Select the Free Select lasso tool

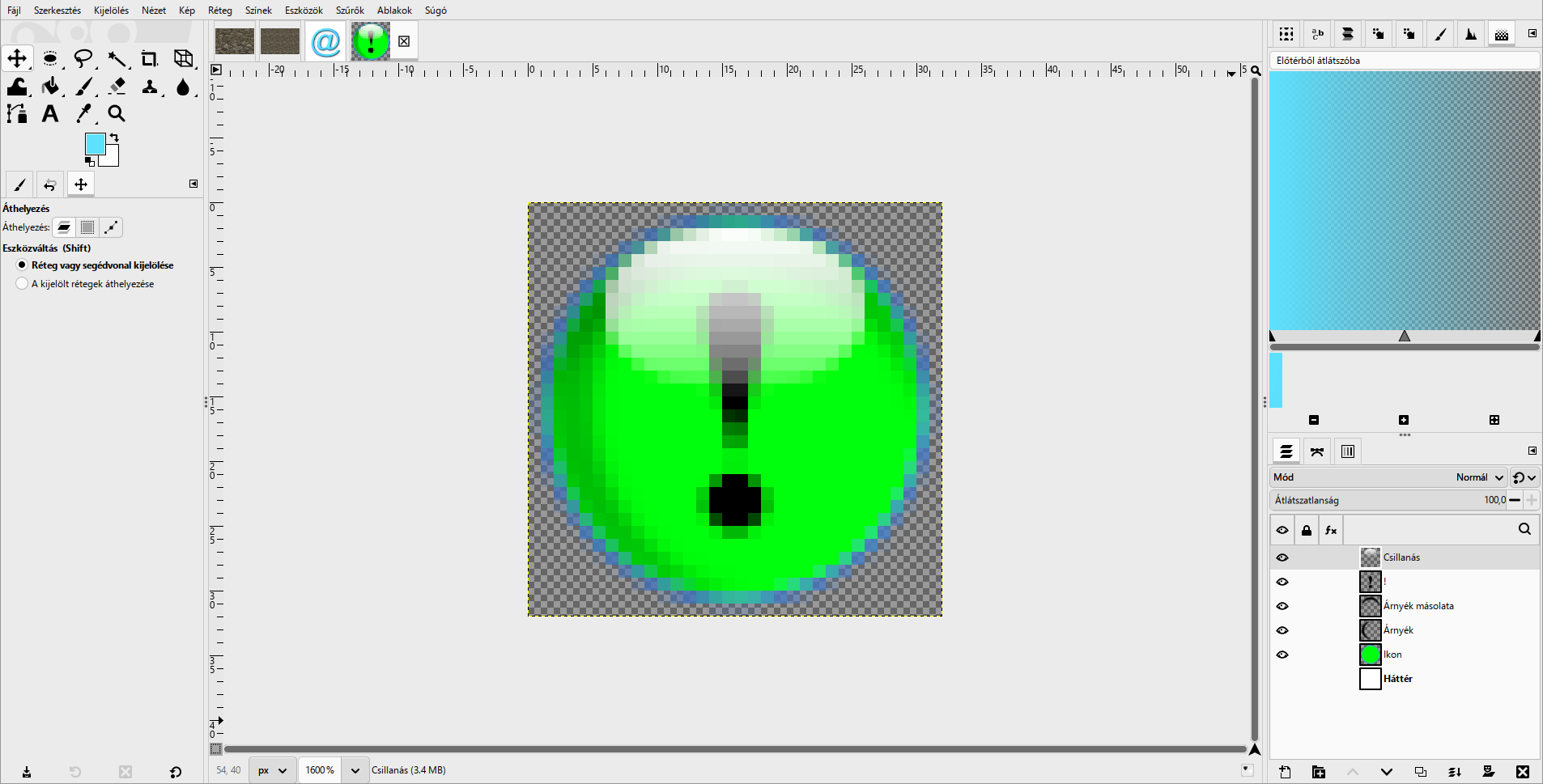coord(83,58)
